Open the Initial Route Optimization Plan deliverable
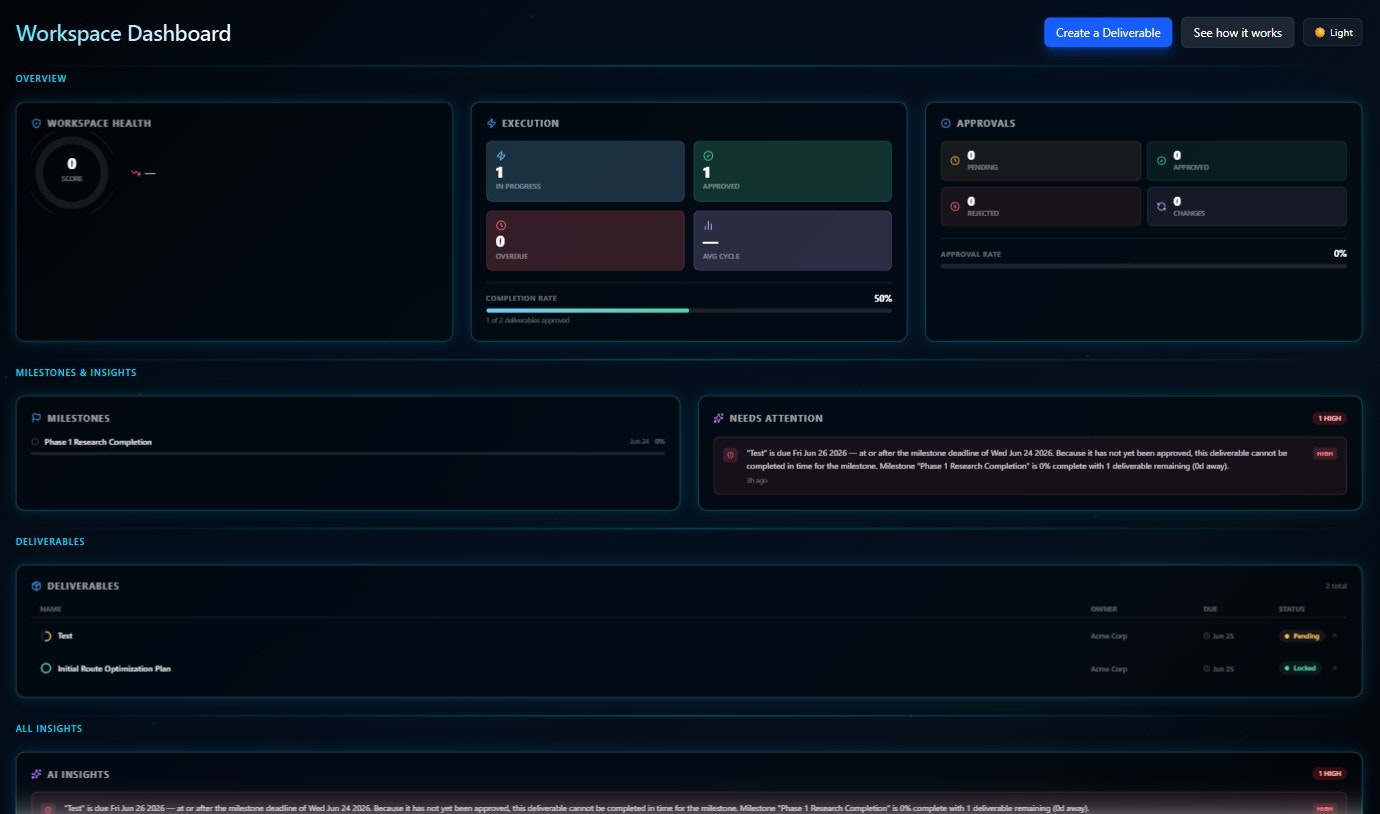This screenshot has height=814, width=1380. [x=114, y=668]
